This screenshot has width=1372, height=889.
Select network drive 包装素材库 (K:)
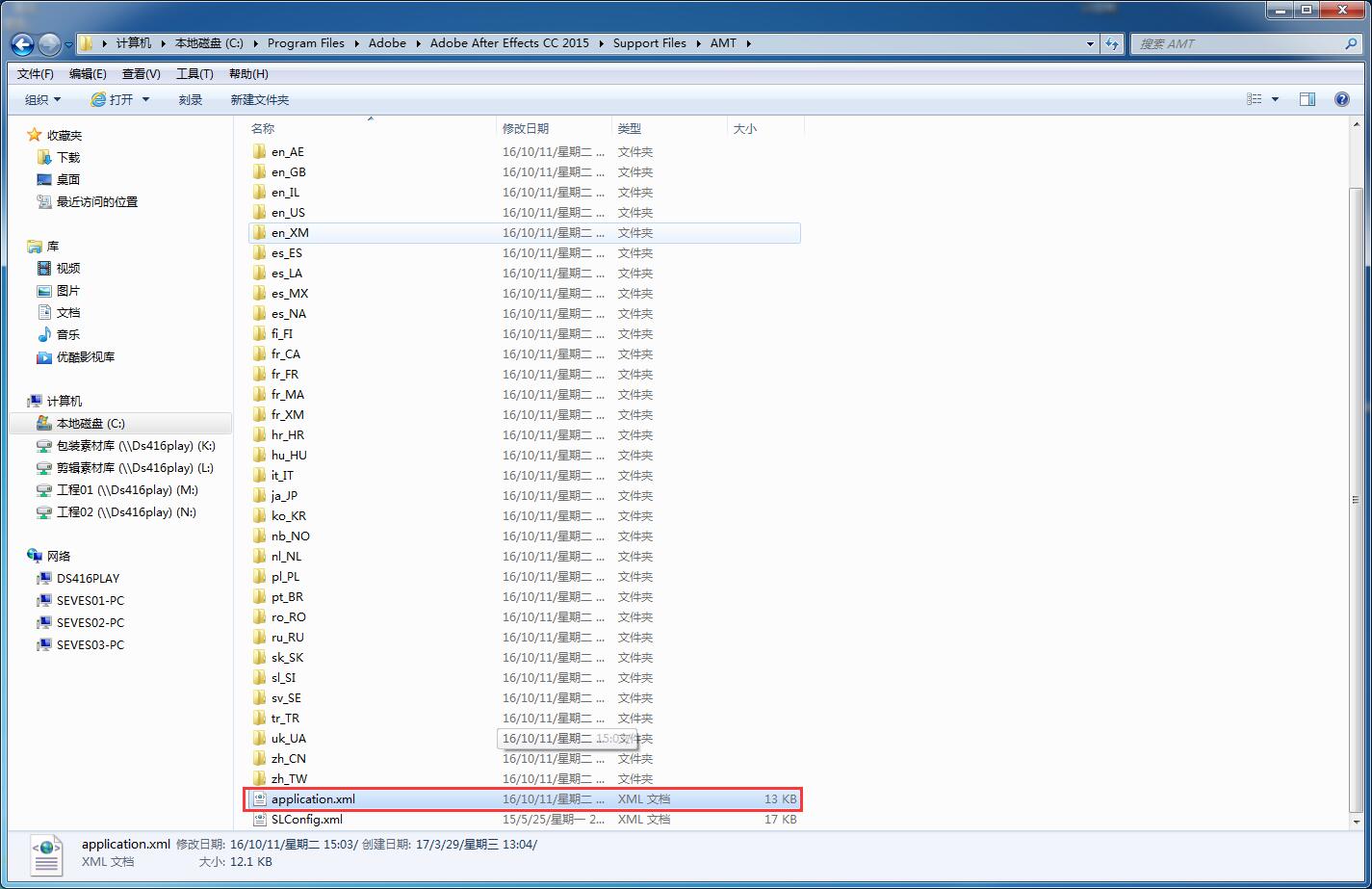126,445
